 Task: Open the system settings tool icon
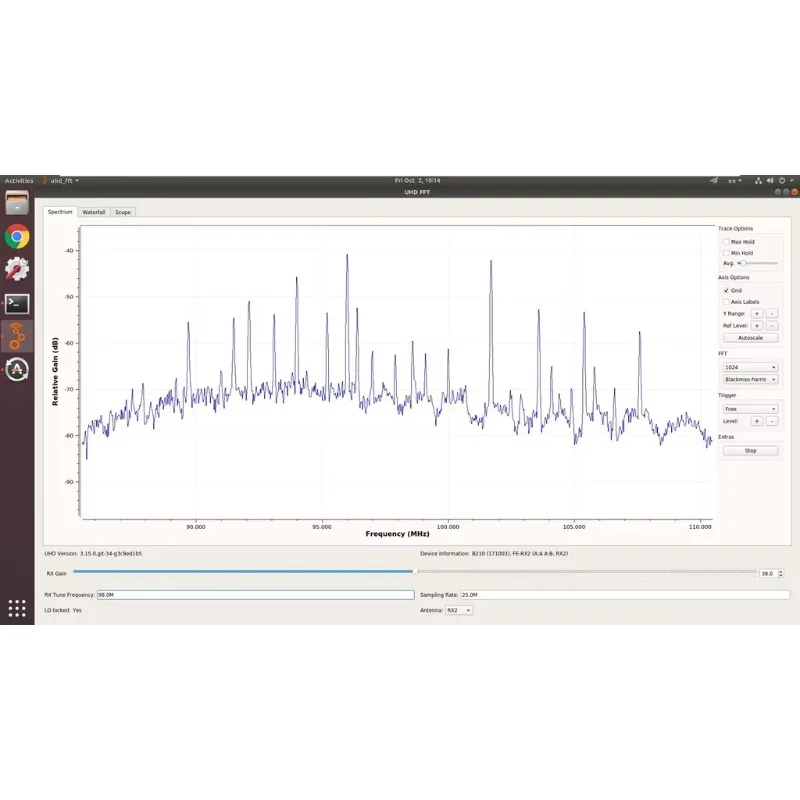coord(17,269)
